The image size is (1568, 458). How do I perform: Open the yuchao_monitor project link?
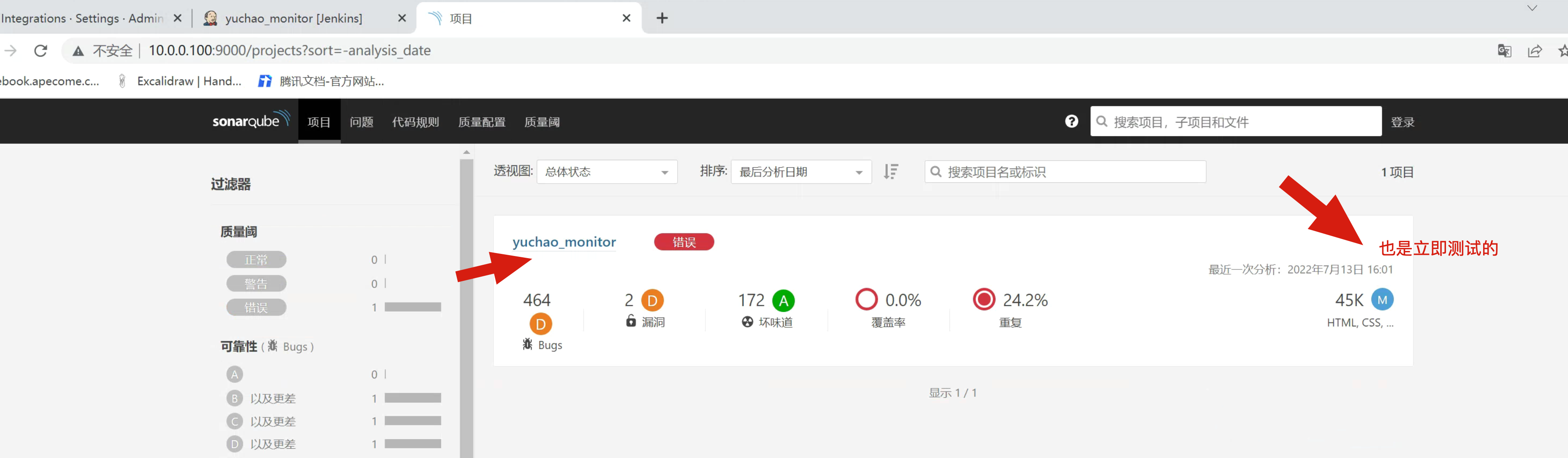pyautogui.click(x=564, y=242)
